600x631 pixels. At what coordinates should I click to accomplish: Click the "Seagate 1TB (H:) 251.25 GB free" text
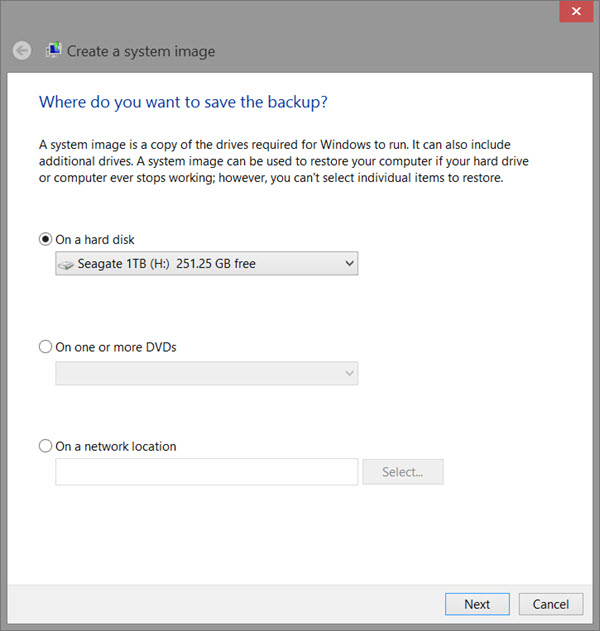pos(167,264)
